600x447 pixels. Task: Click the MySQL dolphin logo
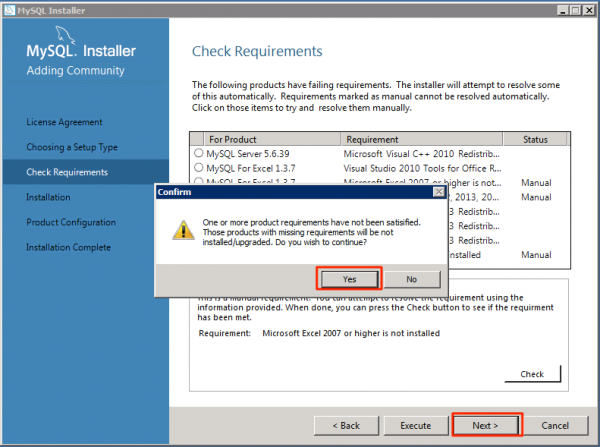coord(65,34)
